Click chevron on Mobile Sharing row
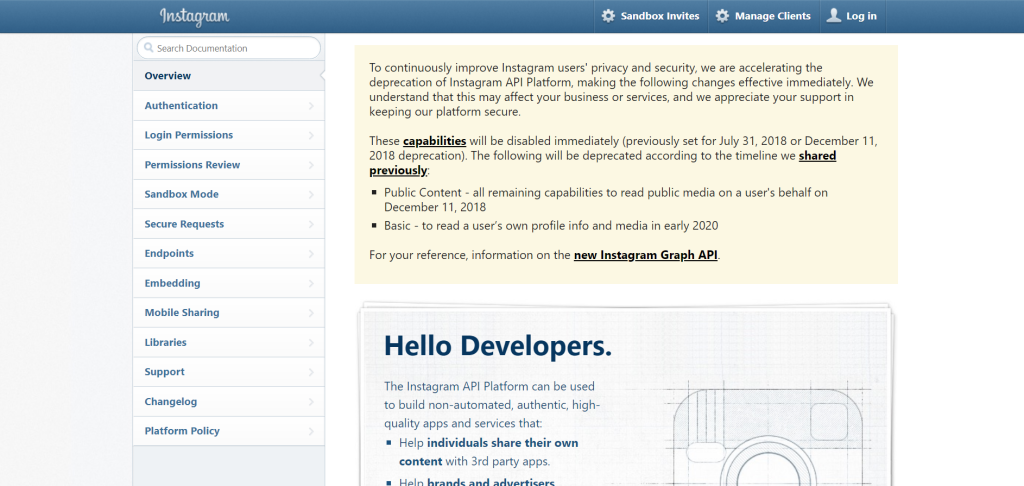 pyautogui.click(x=311, y=313)
